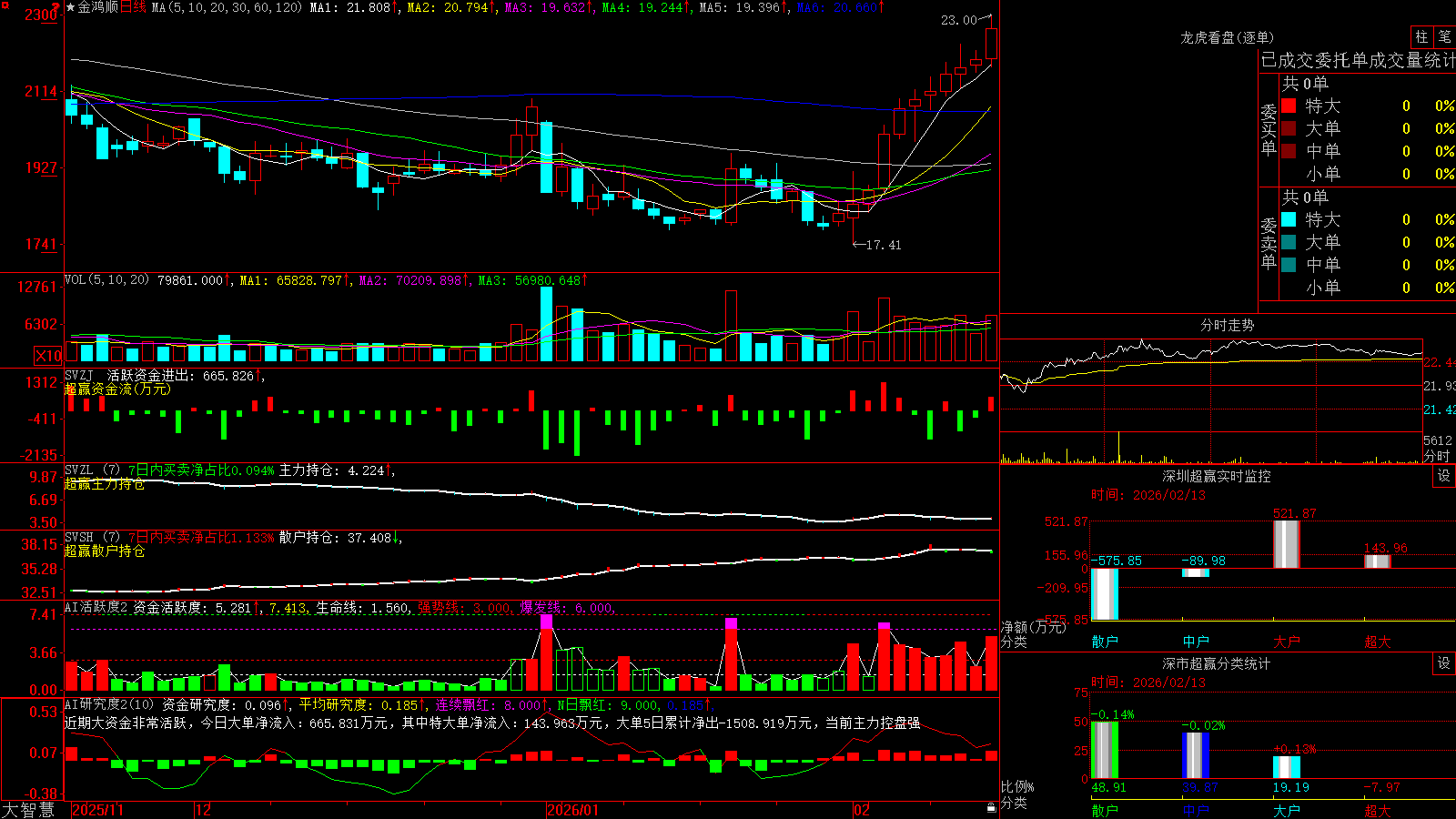Click the 委买单 vertical label
1456x819 pixels.
coord(1269,129)
